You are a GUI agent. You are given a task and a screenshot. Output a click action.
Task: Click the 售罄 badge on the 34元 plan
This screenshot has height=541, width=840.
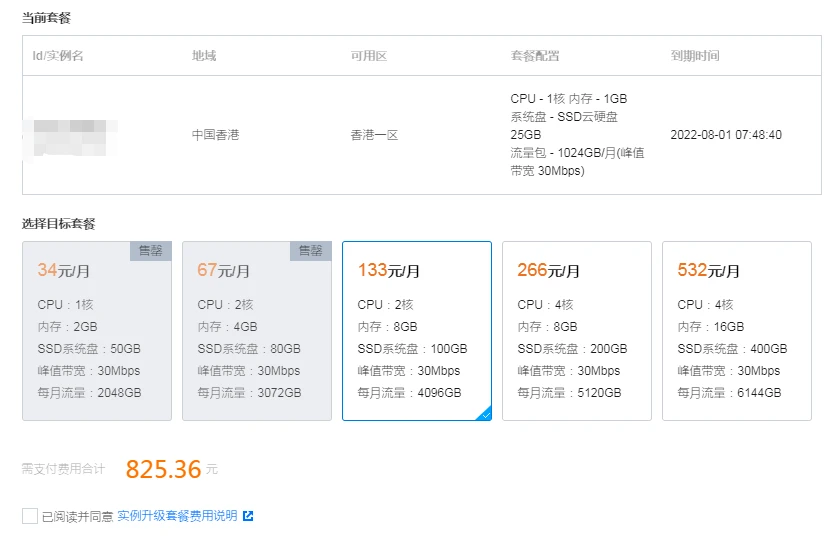click(151, 251)
